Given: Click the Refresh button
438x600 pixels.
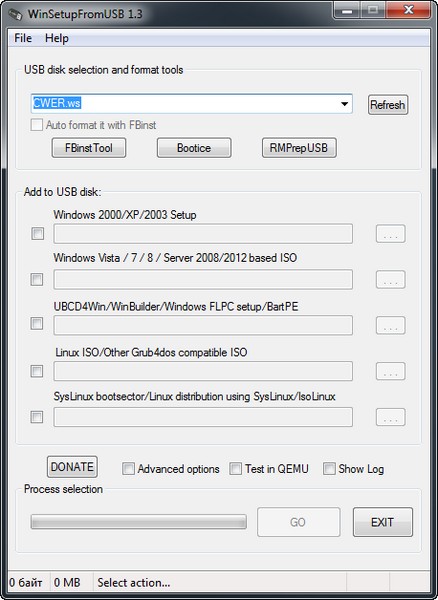Looking at the screenshot, I should click(x=388, y=104).
